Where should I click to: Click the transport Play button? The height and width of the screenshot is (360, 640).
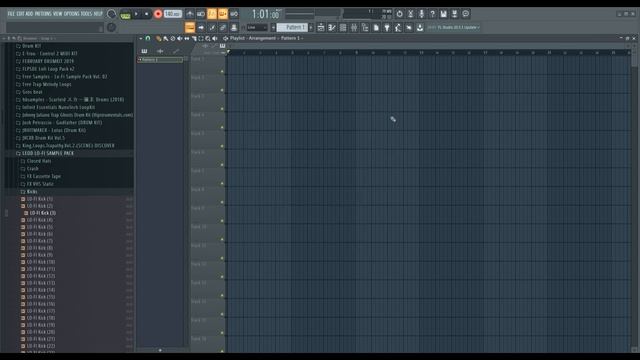tap(136, 14)
